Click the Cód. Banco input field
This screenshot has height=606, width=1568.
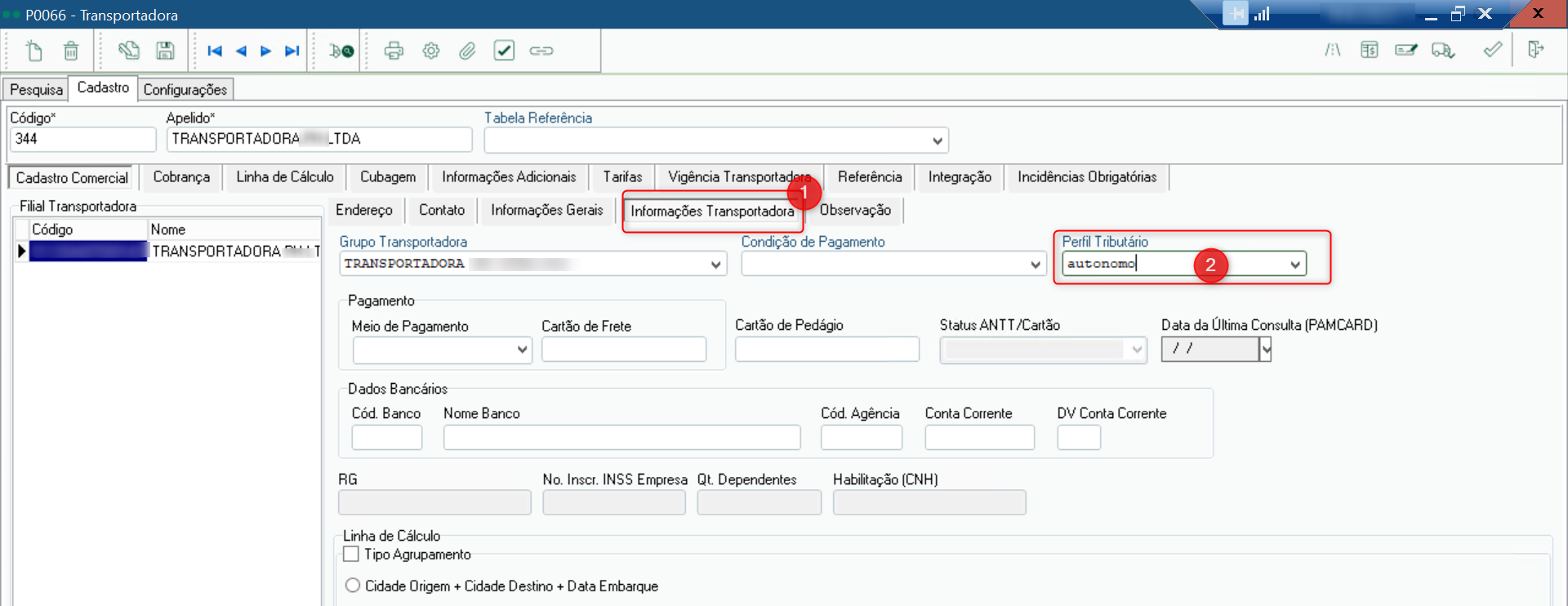pos(387,438)
